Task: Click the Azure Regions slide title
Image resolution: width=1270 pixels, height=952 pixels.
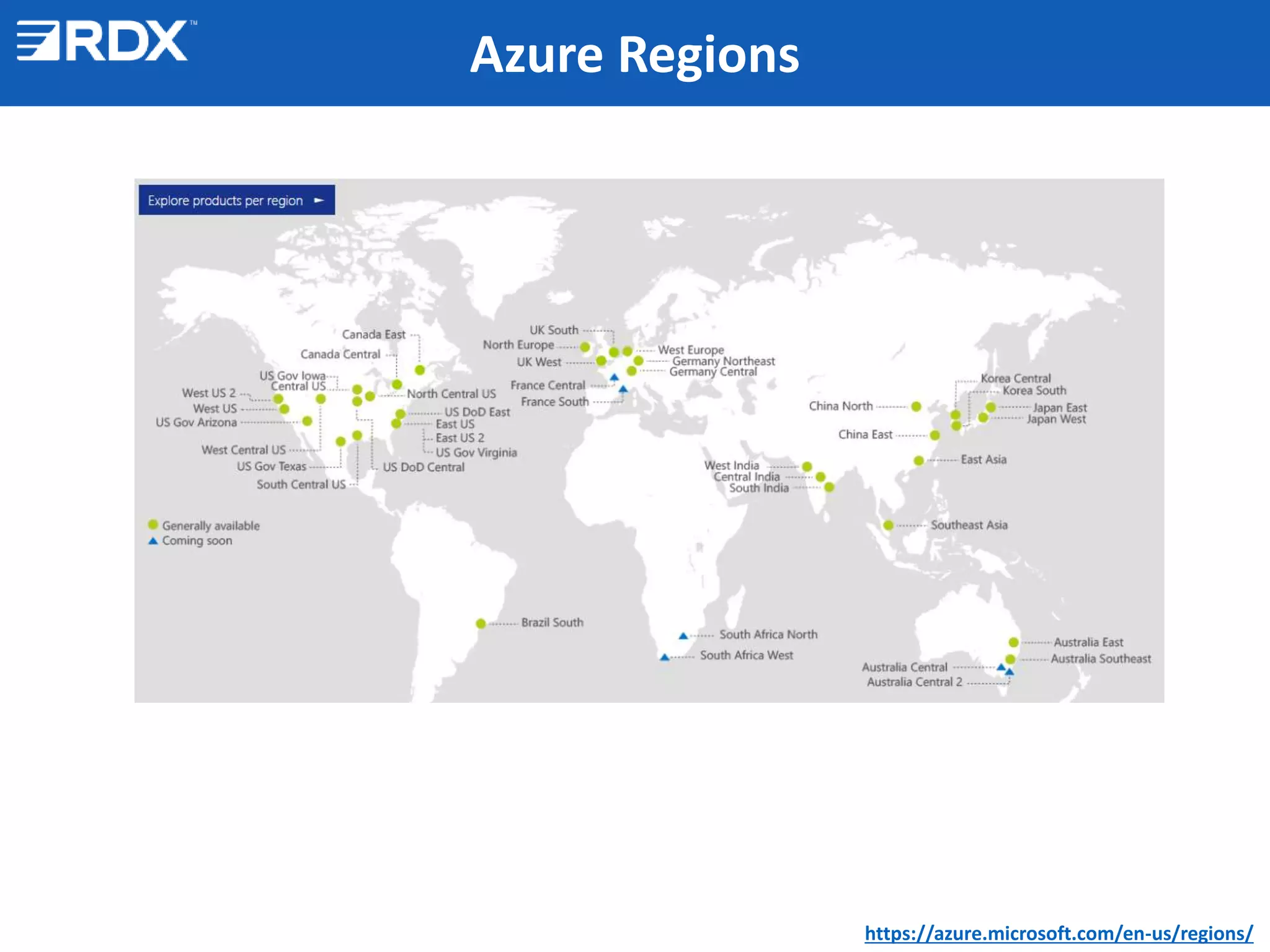Action: (x=634, y=55)
